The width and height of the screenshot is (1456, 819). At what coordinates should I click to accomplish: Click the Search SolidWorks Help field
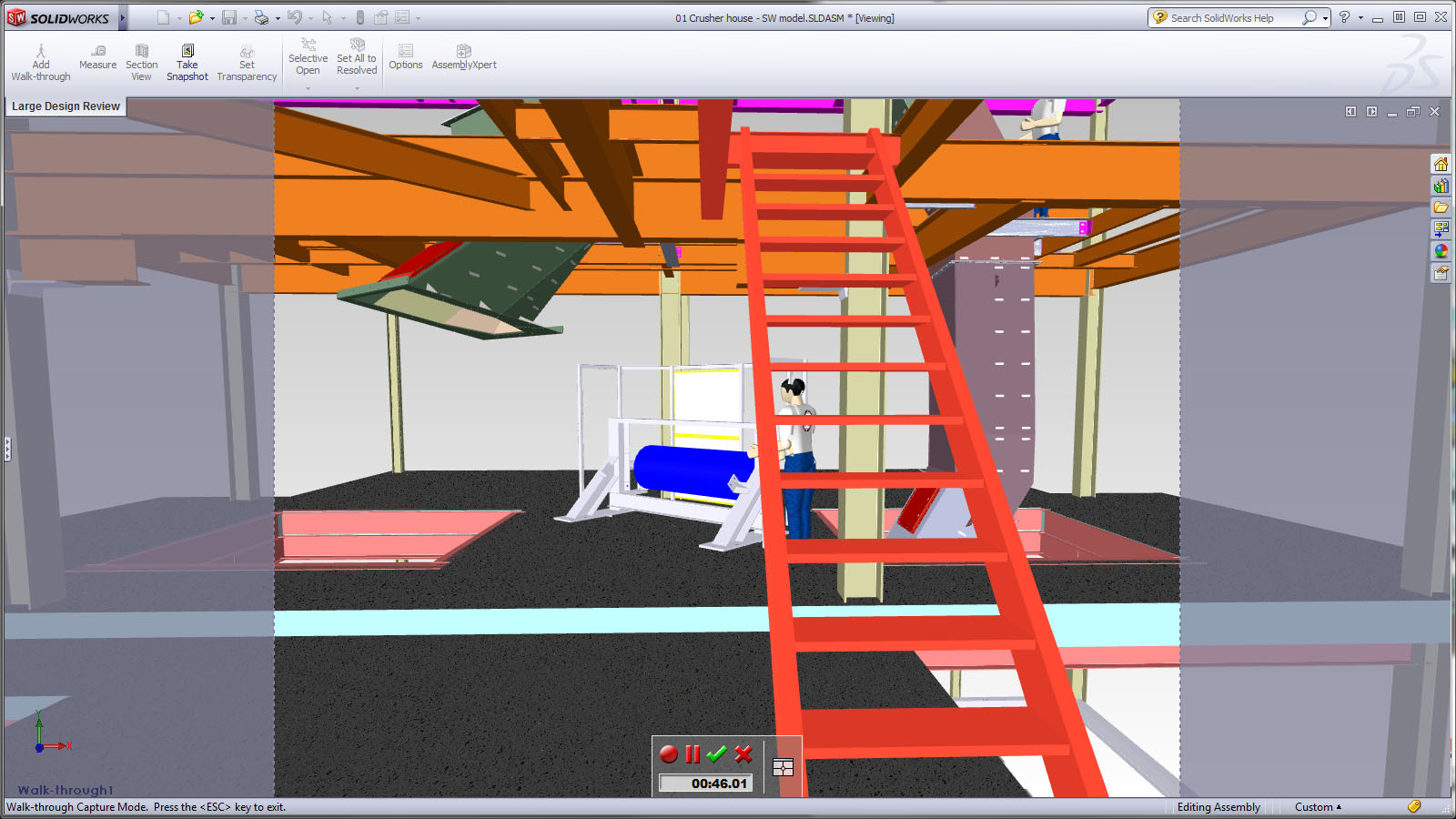pos(1228,17)
